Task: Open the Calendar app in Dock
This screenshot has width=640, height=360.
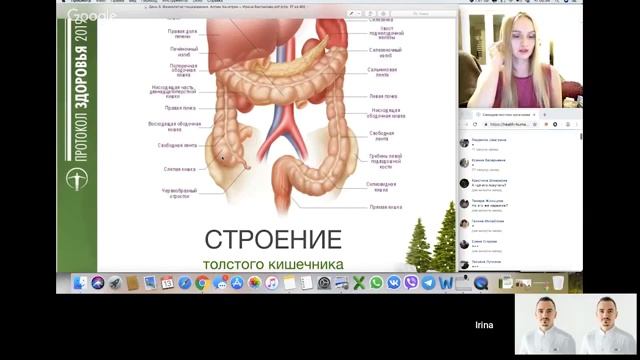Action: 167,283
